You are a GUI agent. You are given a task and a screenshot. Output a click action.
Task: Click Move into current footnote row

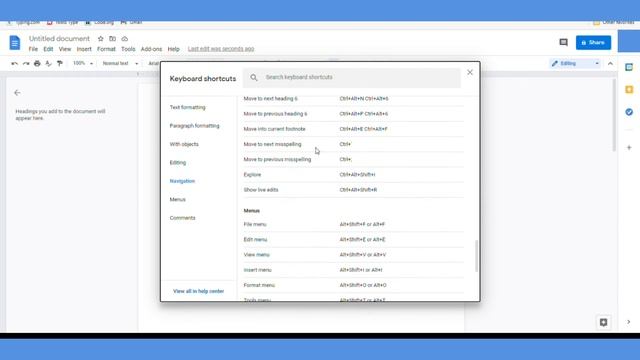tap(353, 129)
